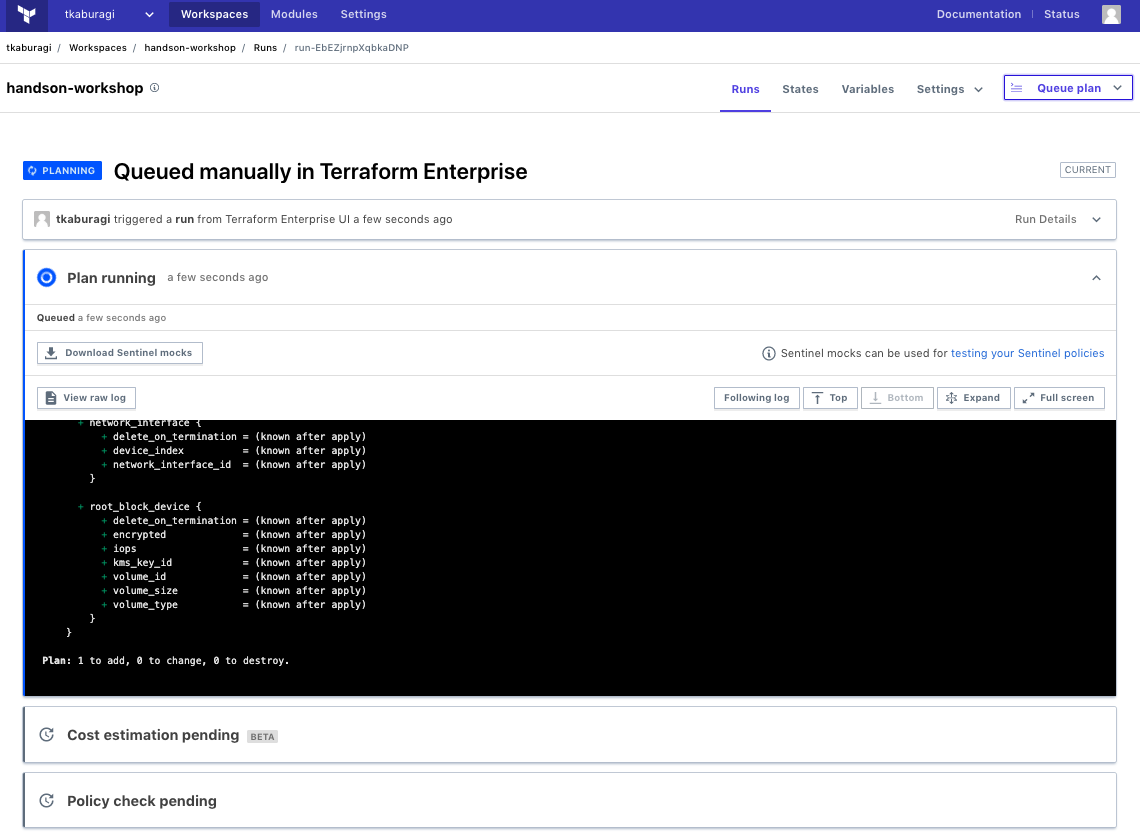Open the user avatar menu
Viewport: 1140px width, 834px height.
coord(1111,14)
